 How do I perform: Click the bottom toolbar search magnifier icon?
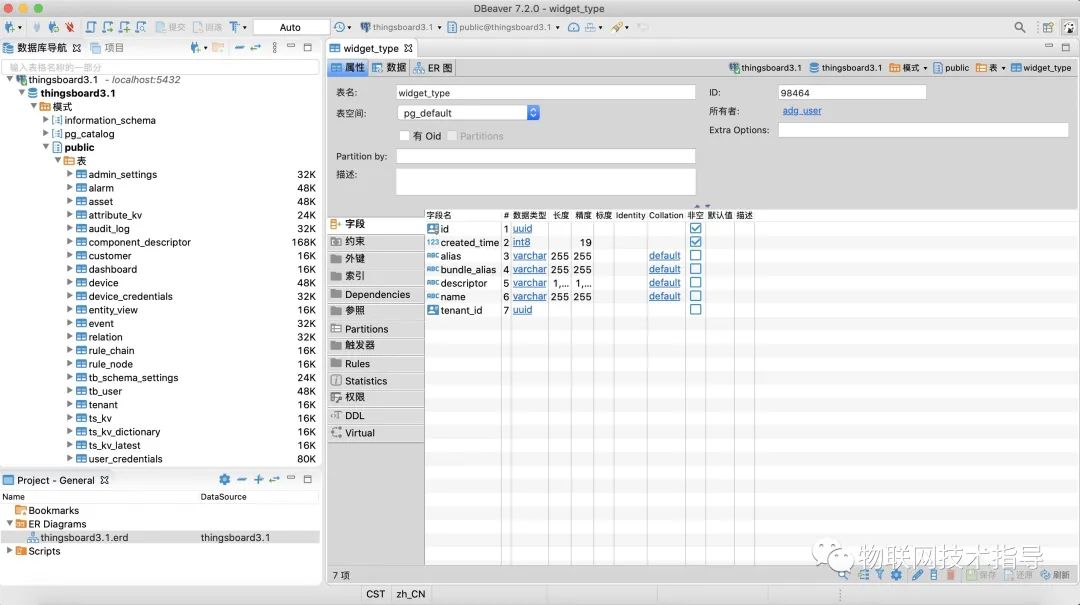843,575
